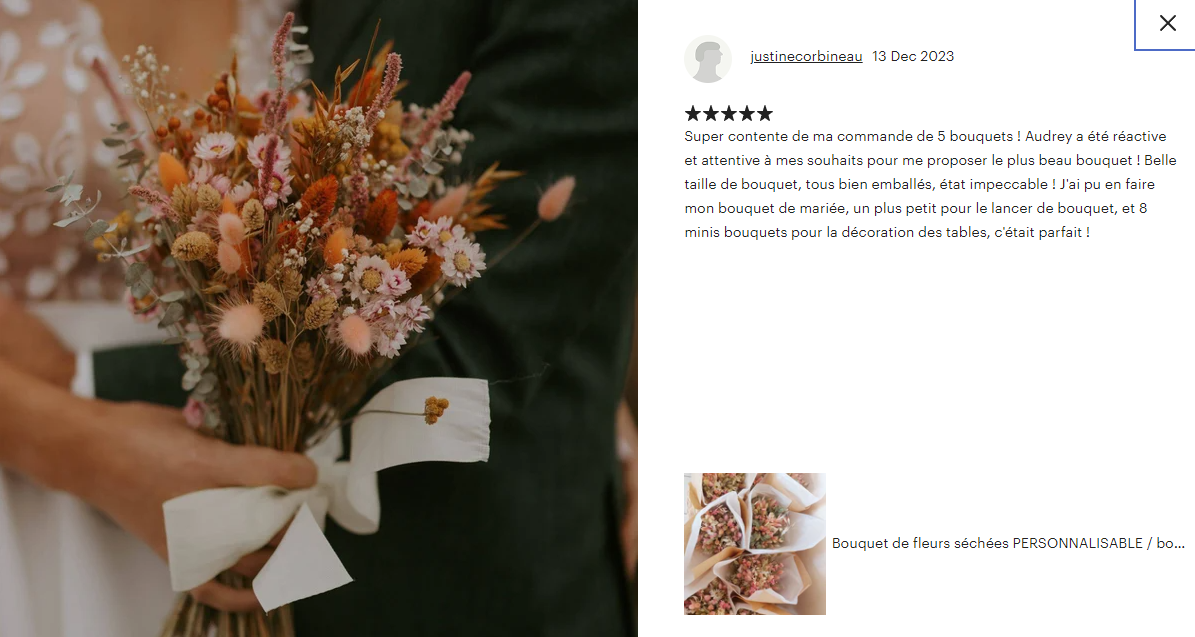
Task: Click the yellow craspedia flower on the ribbon
Action: [437, 409]
